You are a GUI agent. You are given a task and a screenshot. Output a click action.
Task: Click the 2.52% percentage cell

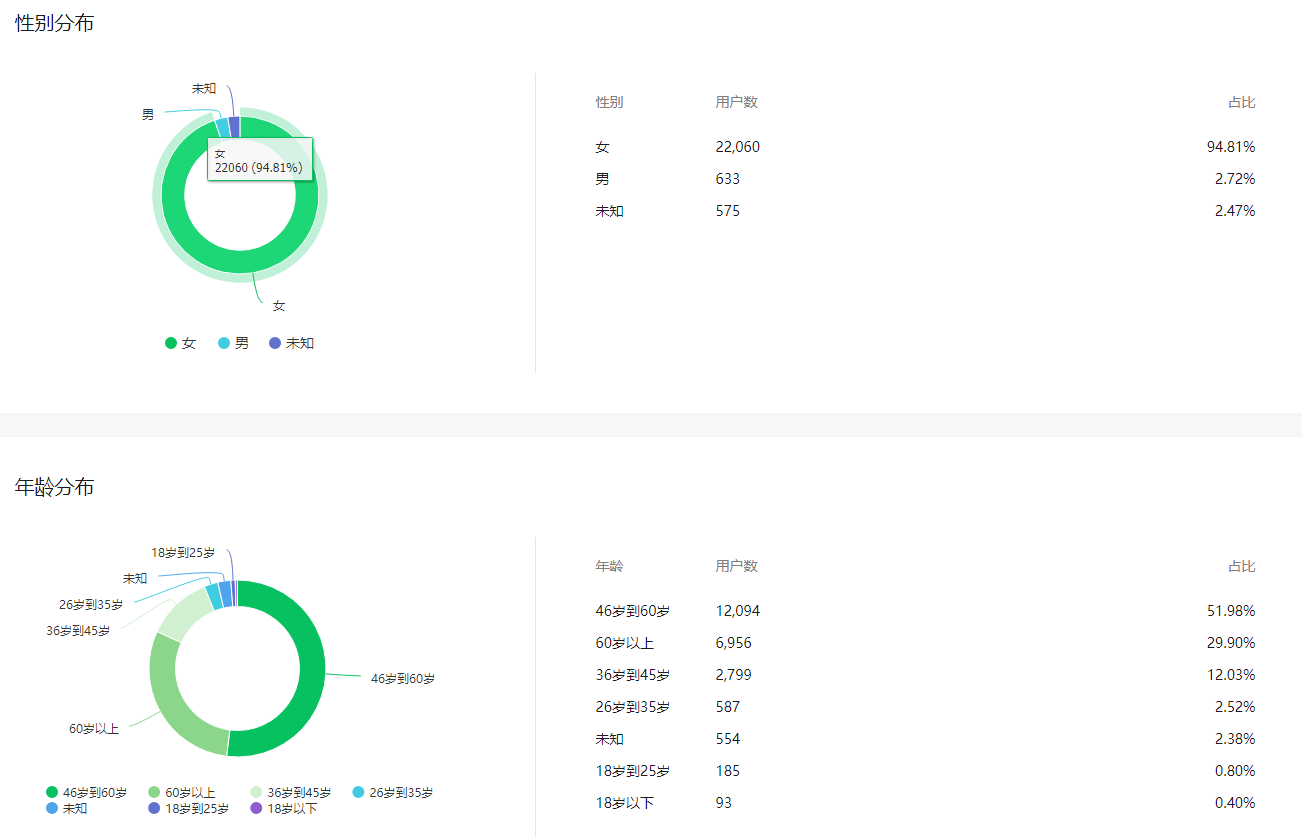click(x=1235, y=707)
